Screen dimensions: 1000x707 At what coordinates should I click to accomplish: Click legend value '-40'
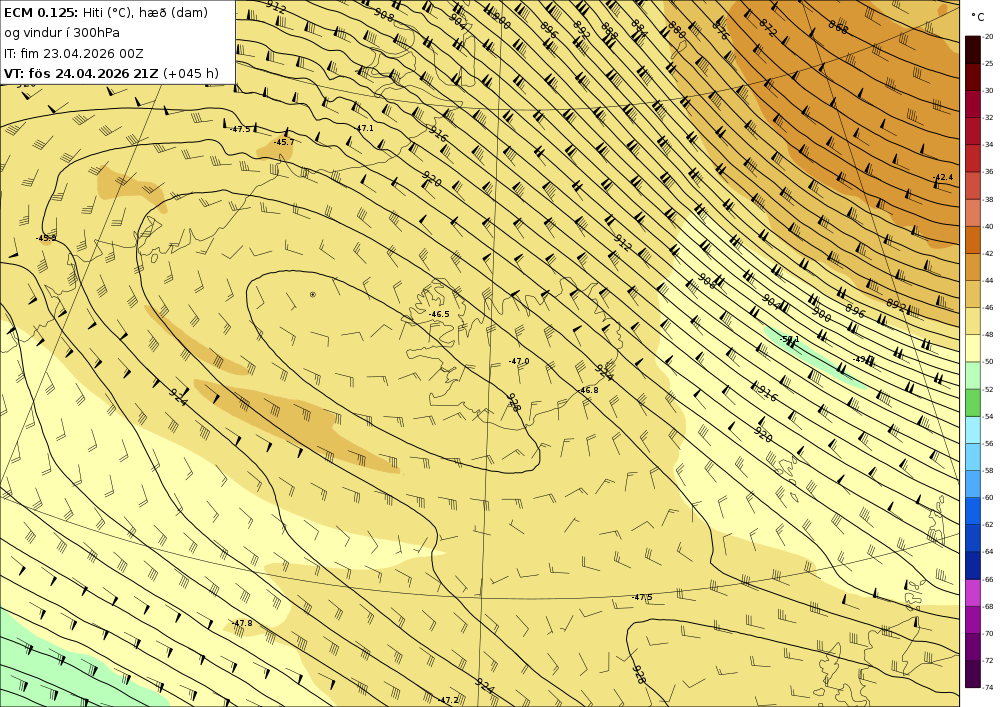(x=989, y=226)
